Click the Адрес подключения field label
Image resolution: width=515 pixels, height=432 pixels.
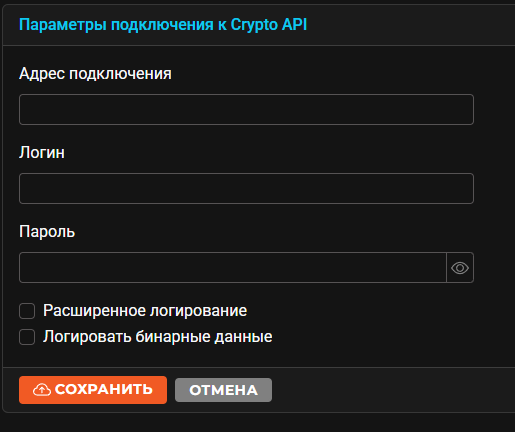[95, 74]
